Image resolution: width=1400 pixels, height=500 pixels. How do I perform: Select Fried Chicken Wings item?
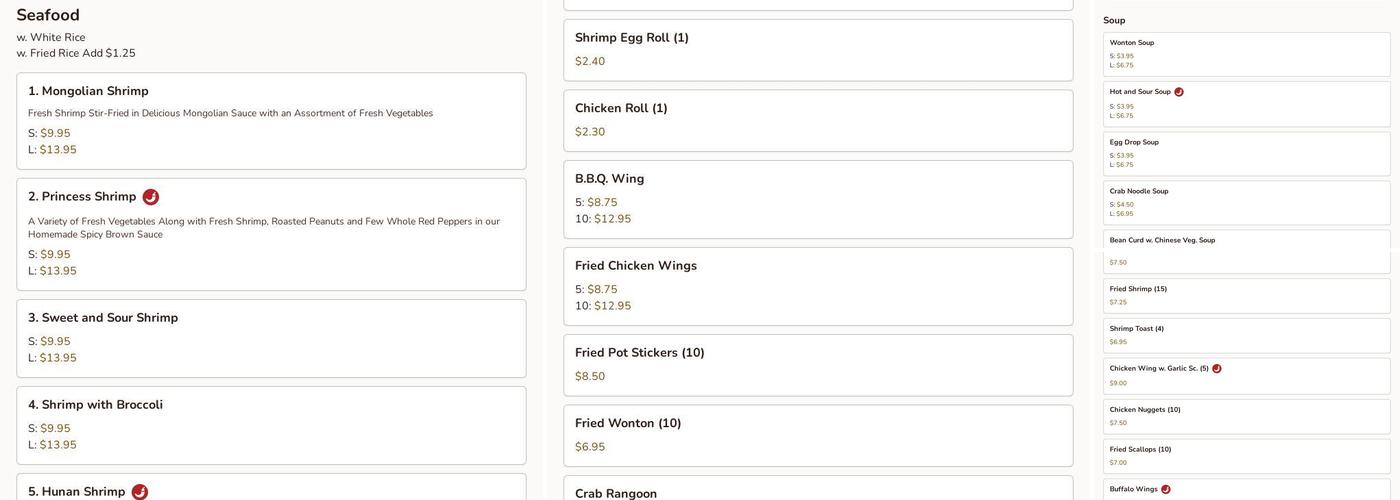point(817,286)
